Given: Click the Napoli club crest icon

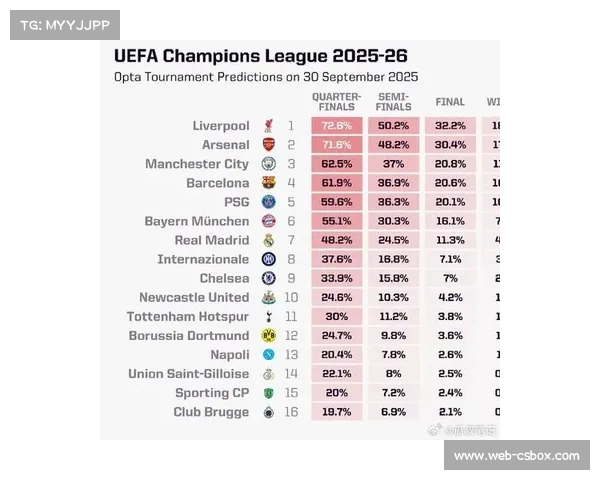Looking at the screenshot, I should tap(268, 355).
